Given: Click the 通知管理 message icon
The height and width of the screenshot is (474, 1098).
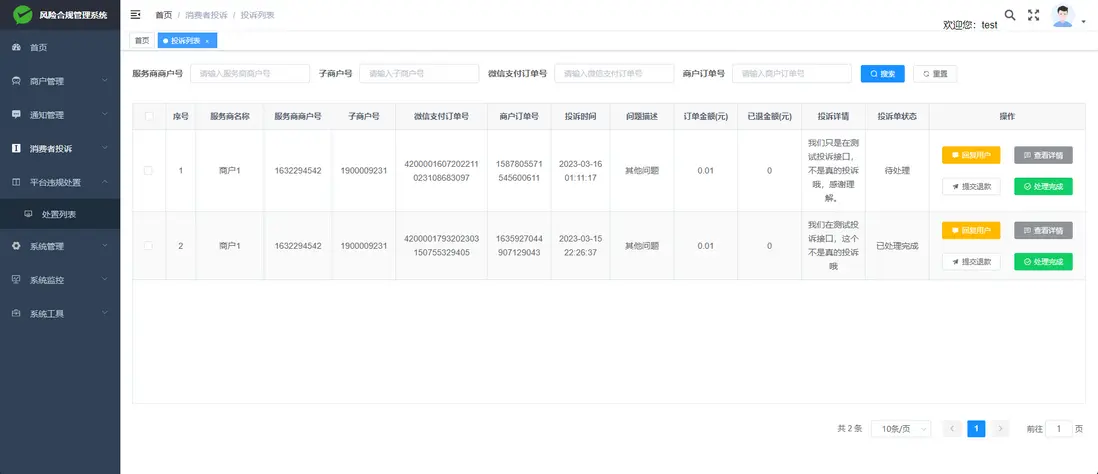Looking at the screenshot, I should click(x=16, y=115).
